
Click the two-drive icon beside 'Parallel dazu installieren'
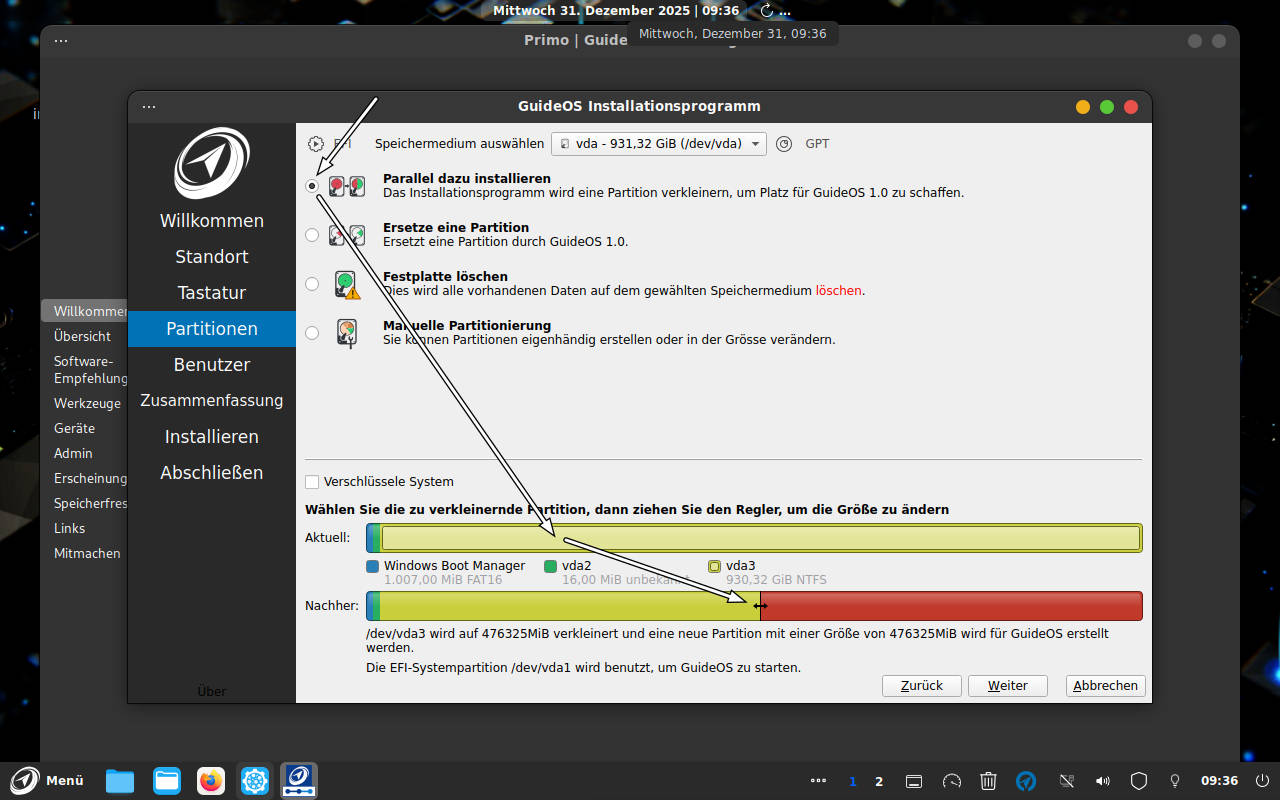(347, 186)
